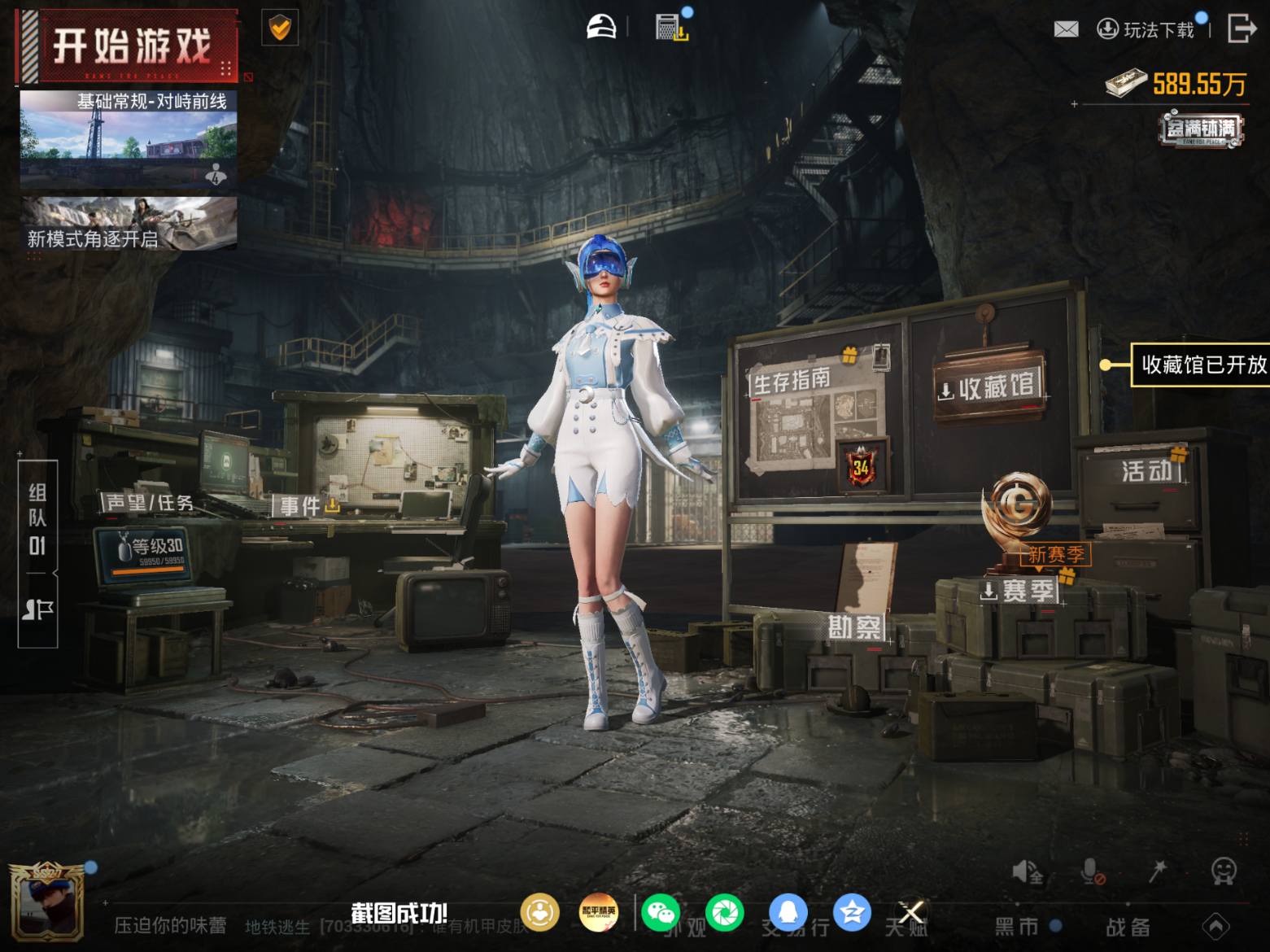Click the cash stack currency icon

pos(1127,84)
